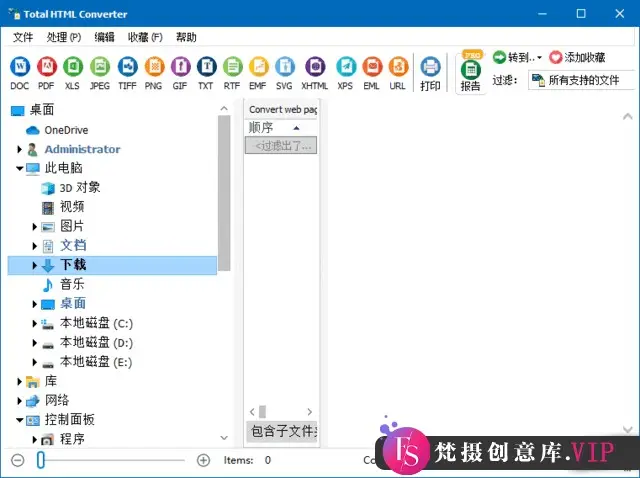Select 本地磁盘 (E:) drive
This screenshot has height=478, width=640.
(x=96, y=362)
